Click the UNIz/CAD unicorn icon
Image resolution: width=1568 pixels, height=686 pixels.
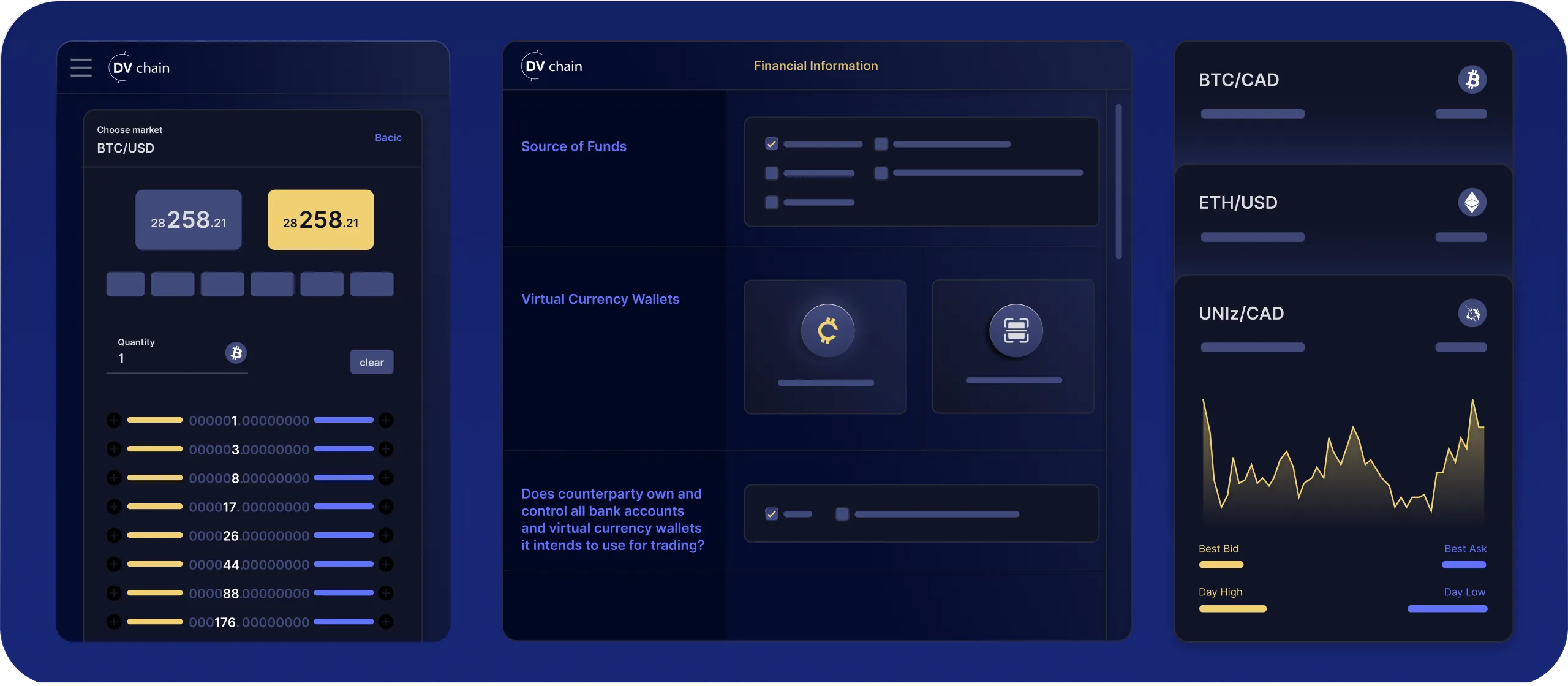pos(1472,314)
